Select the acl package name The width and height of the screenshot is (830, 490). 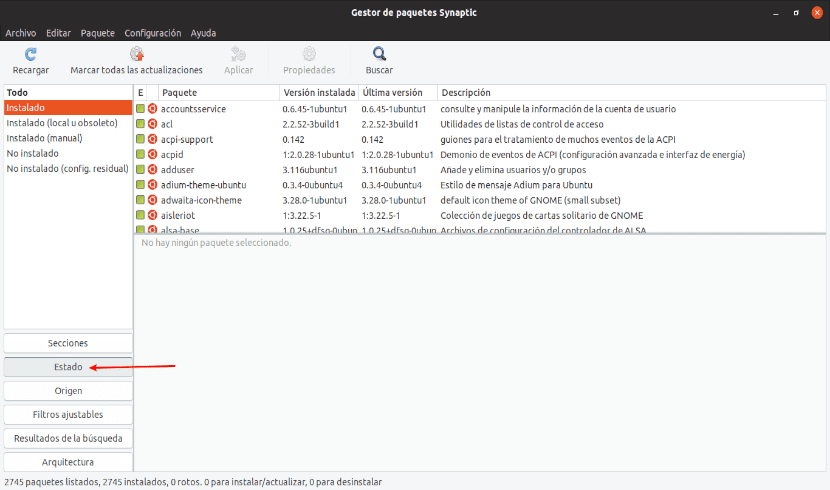pyautogui.click(x=167, y=124)
